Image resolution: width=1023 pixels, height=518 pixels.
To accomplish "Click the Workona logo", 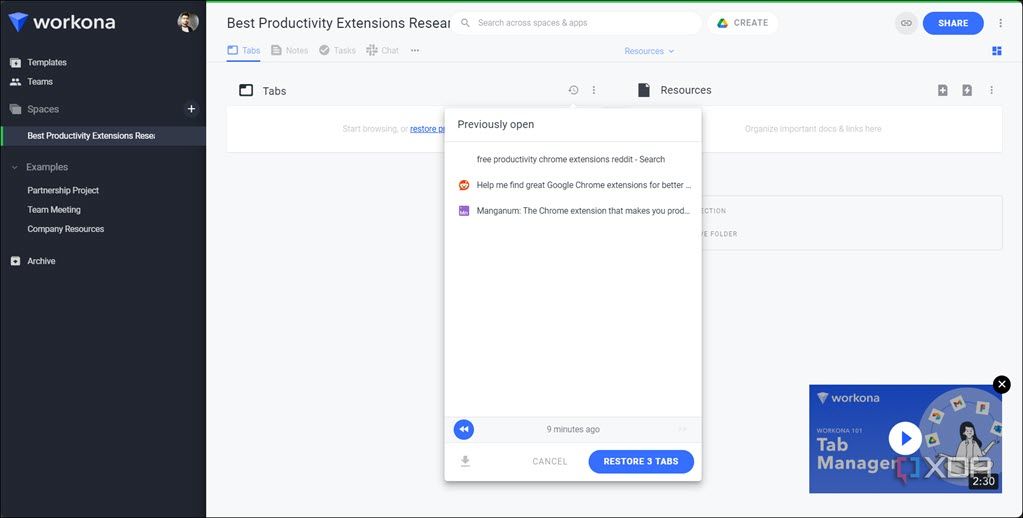I will [x=62, y=22].
